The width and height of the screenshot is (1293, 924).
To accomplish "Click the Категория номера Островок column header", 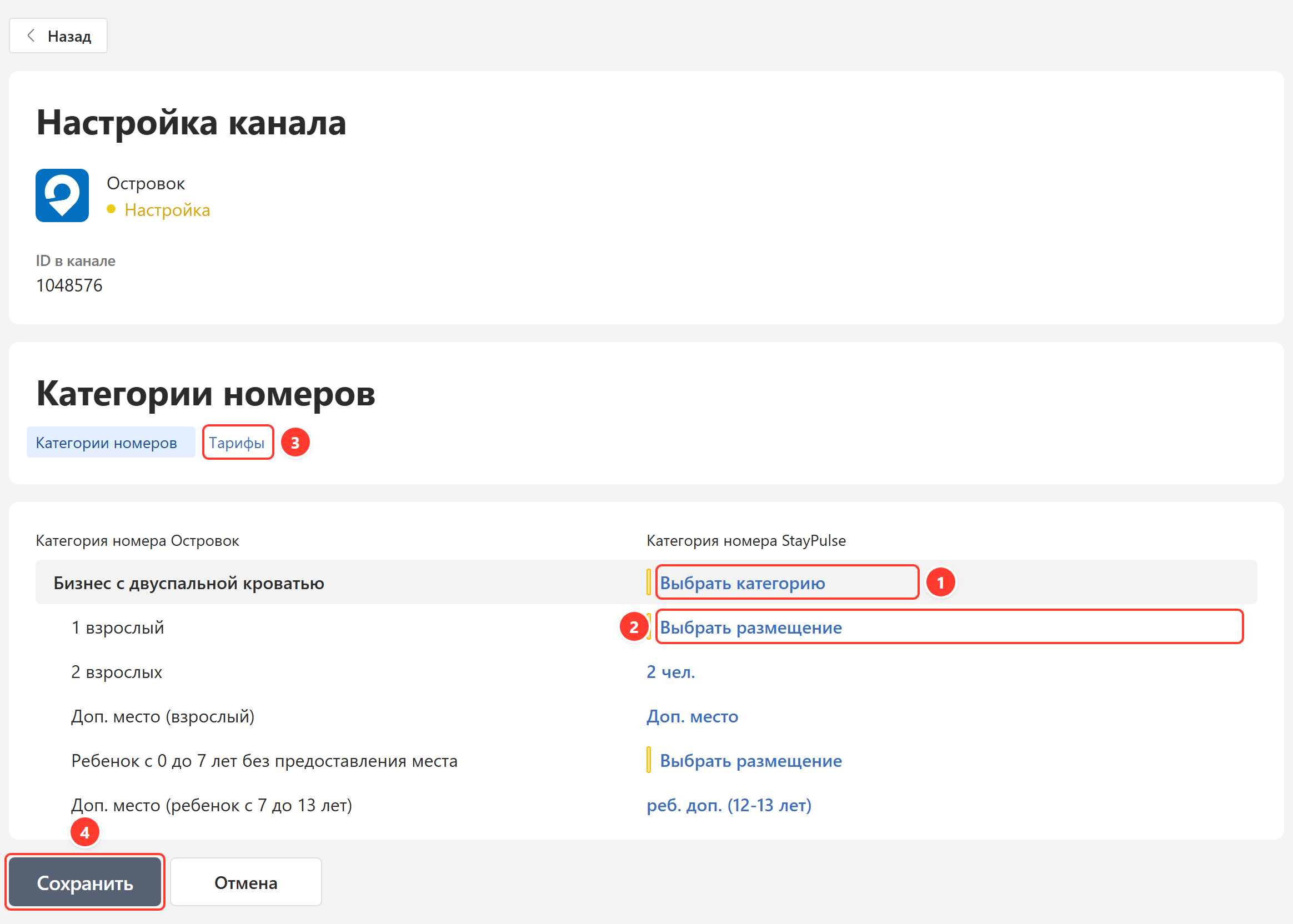I will (137, 540).
